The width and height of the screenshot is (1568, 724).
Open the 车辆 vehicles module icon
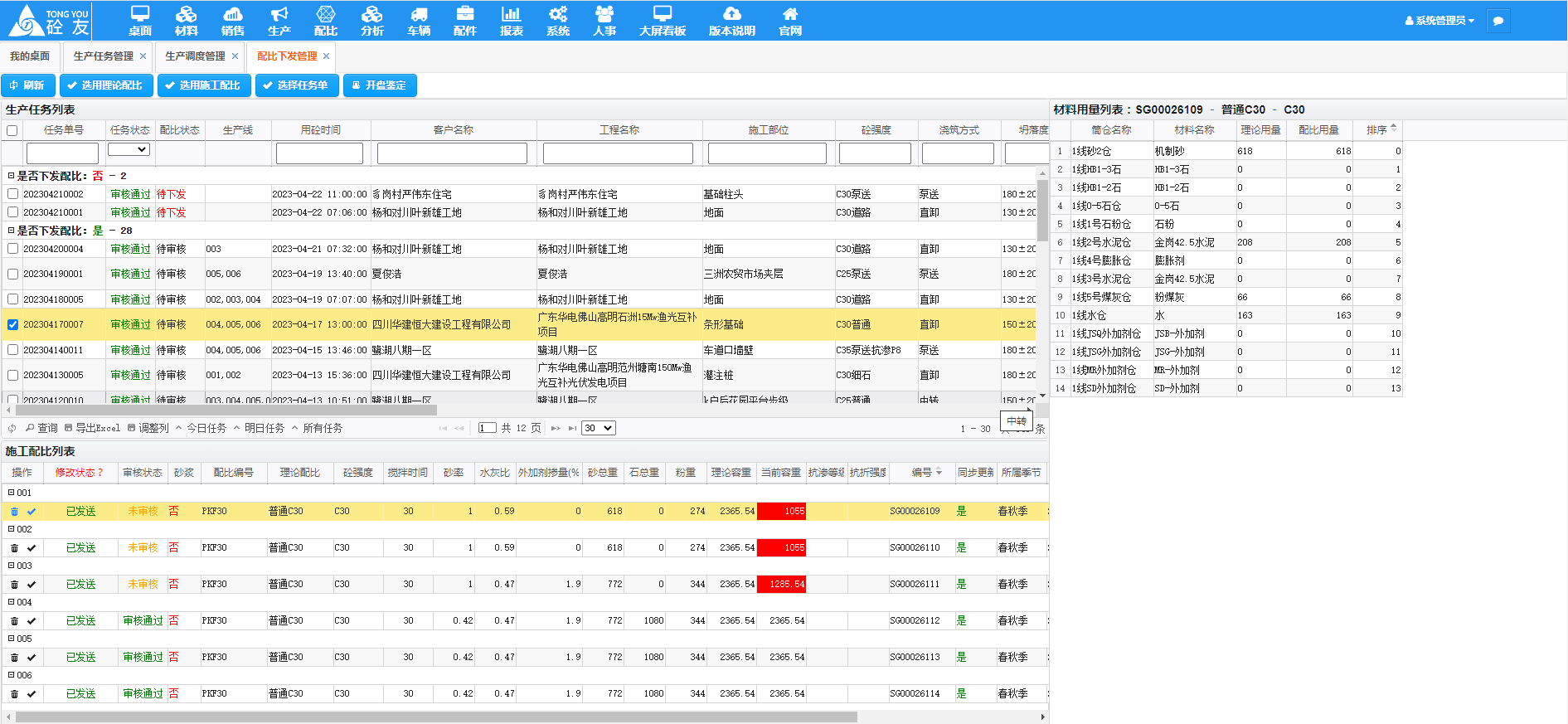pyautogui.click(x=419, y=21)
